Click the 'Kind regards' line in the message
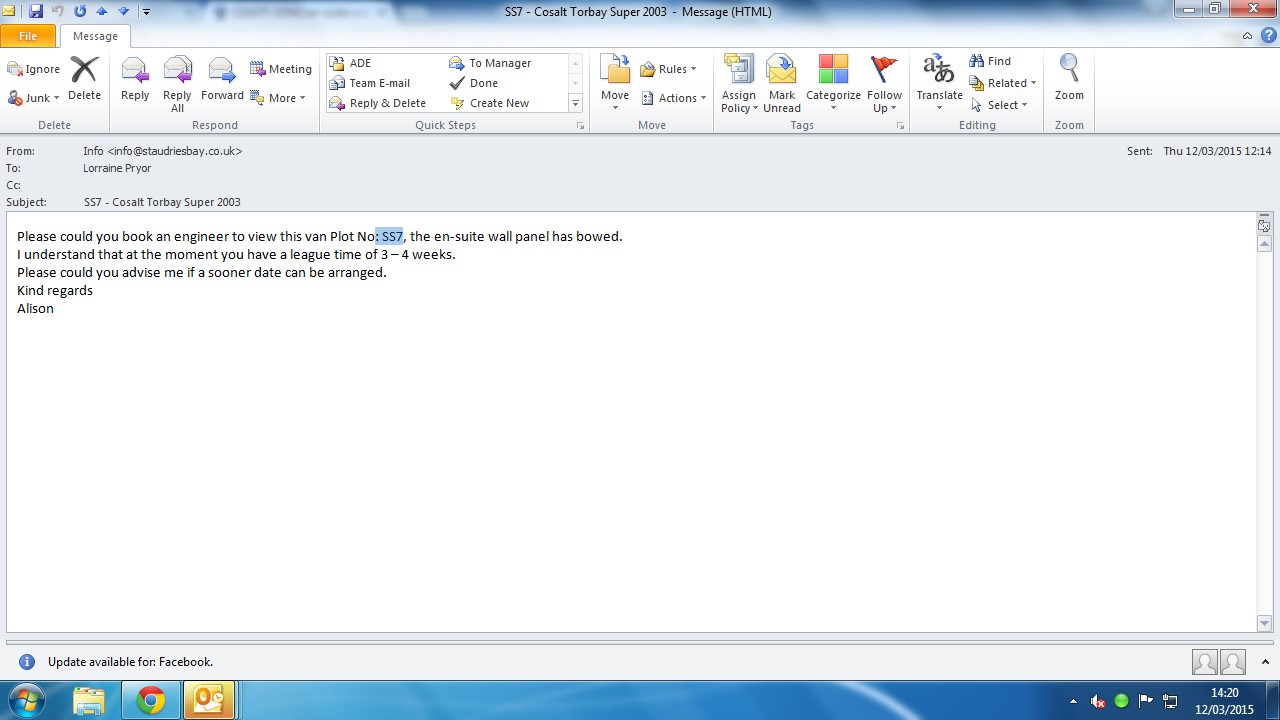 click(x=55, y=290)
